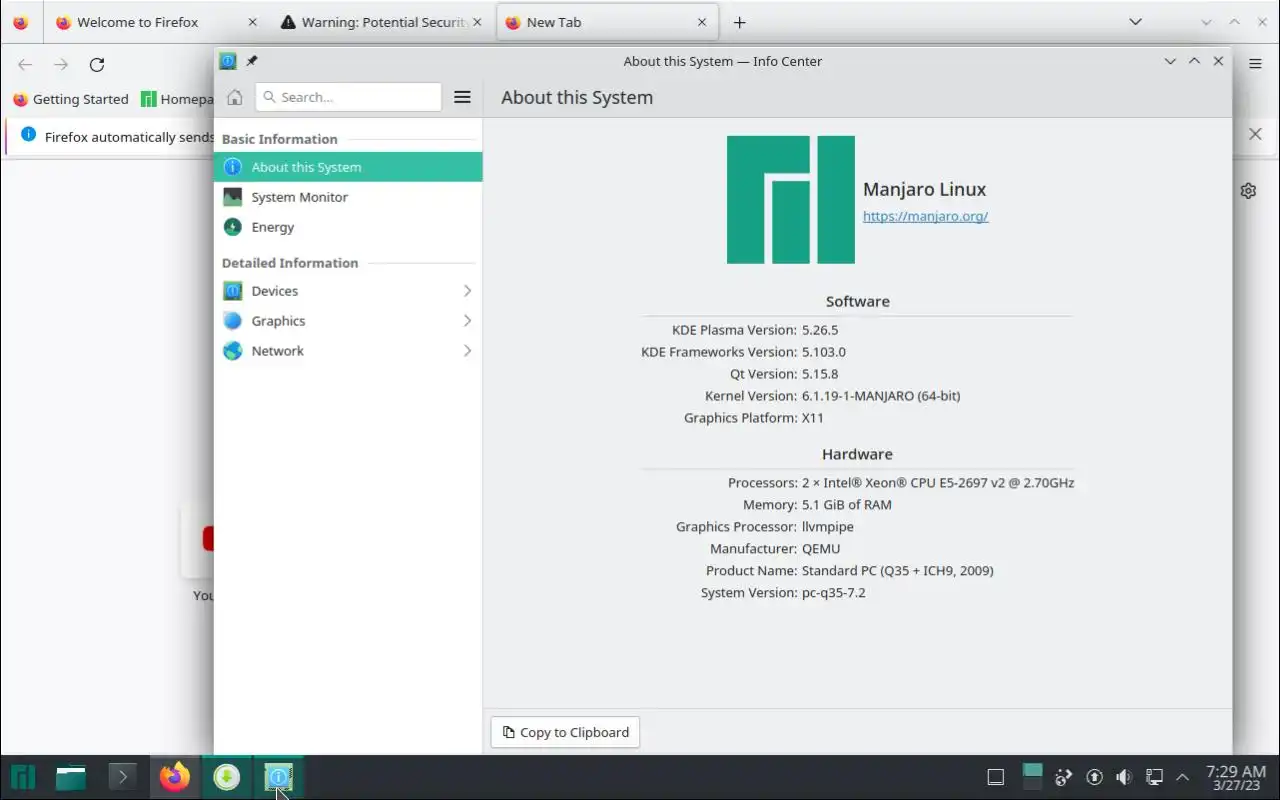Click the Info Center window app icon
The width and height of the screenshot is (1280, 800).
click(228, 61)
